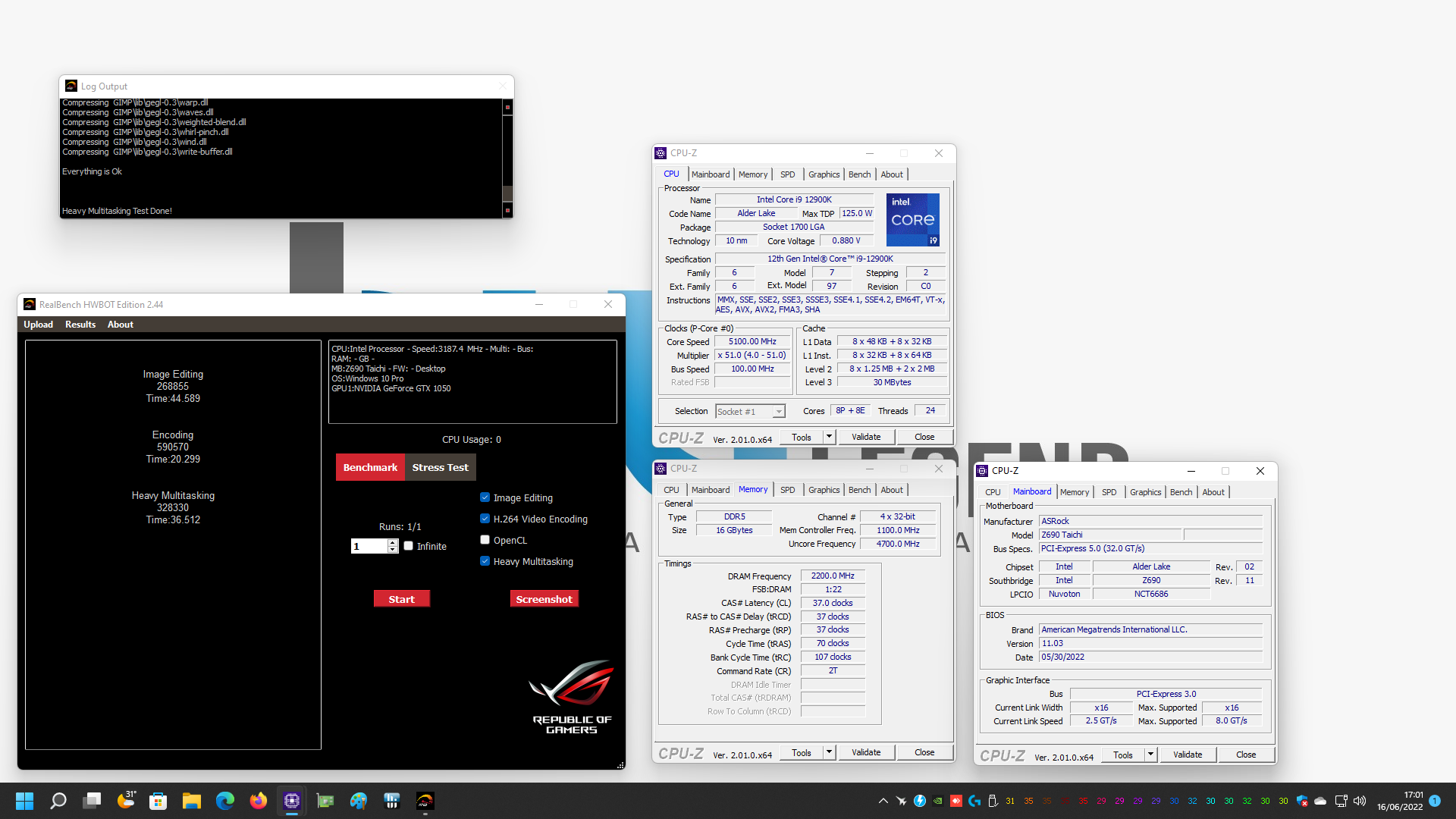
Task: Switch to CPU-Z taskbar icon
Action: coord(292,801)
